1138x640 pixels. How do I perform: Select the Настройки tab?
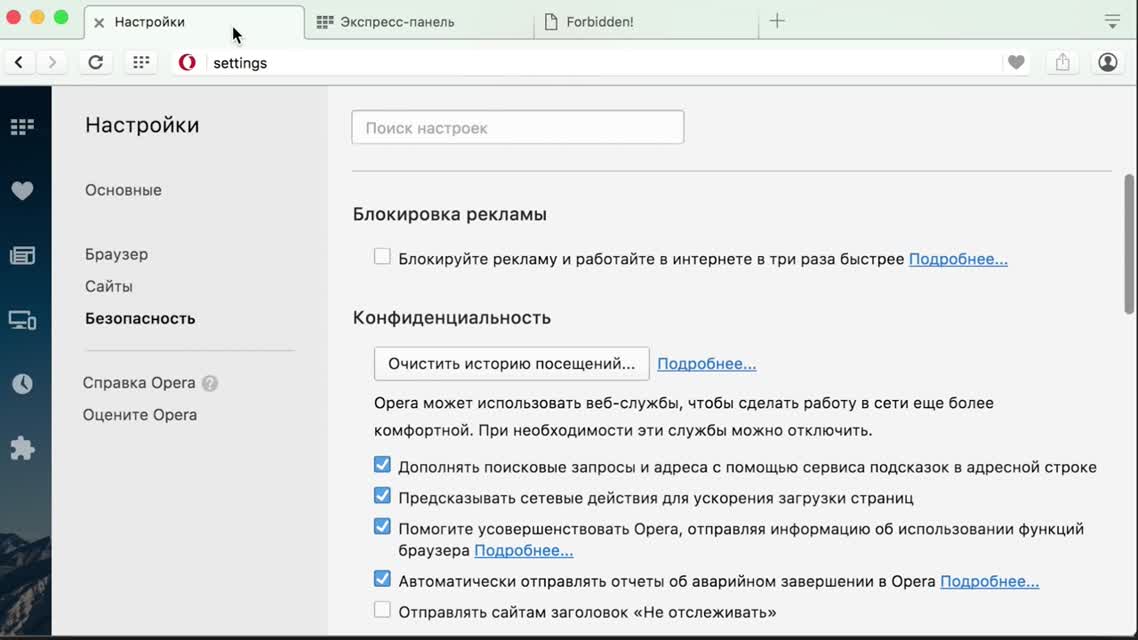coord(194,22)
